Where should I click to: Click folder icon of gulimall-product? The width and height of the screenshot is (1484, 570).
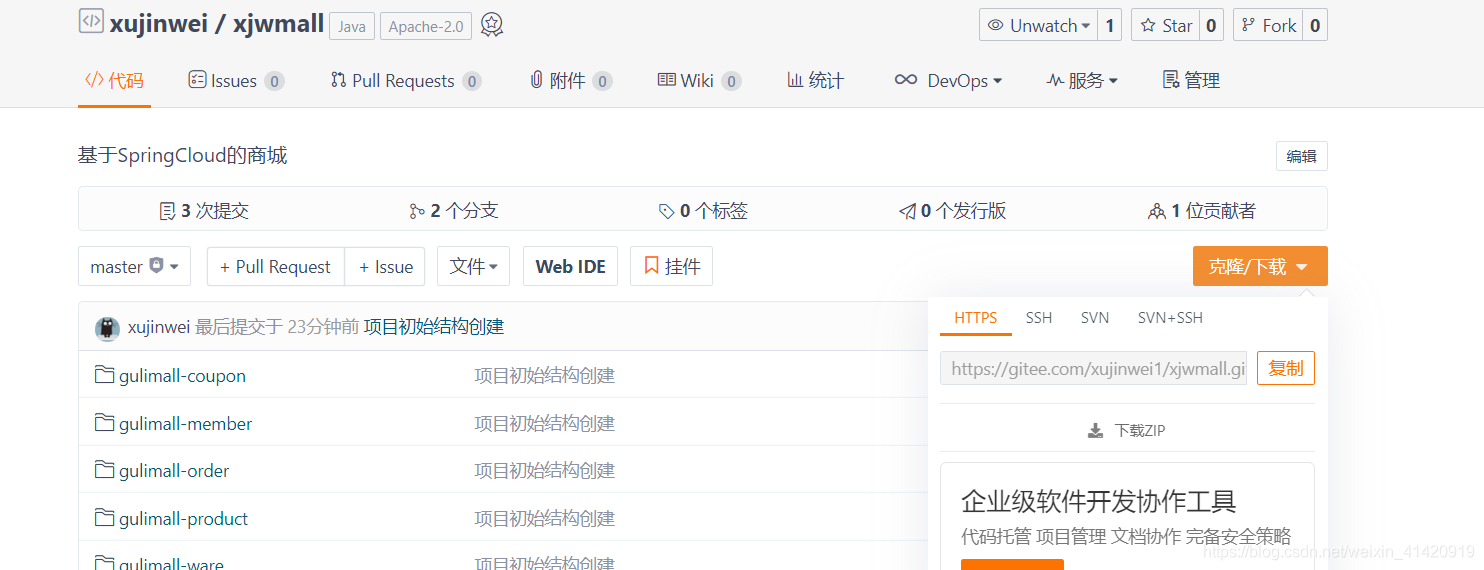pyautogui.click(x=104, y=518)
